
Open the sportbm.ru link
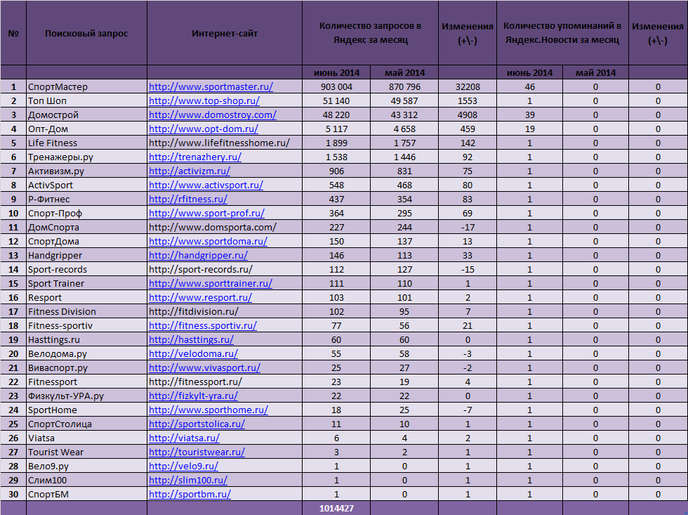pos(190,494)
